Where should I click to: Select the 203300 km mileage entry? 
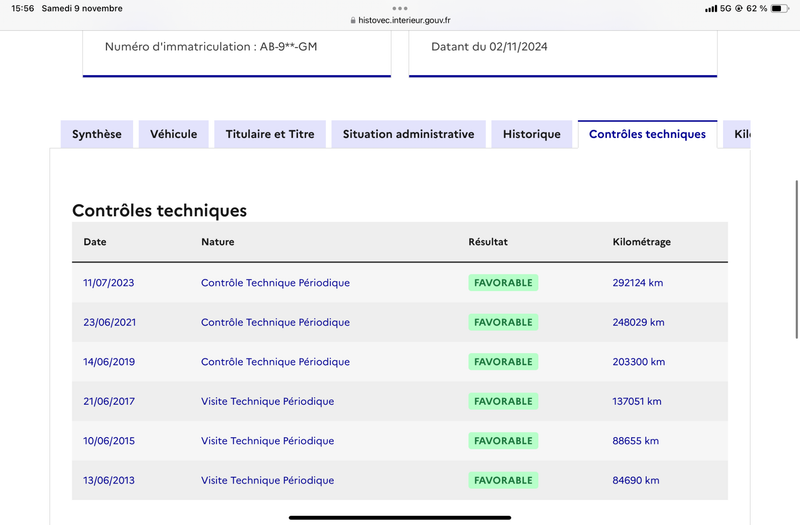(x=639, y=362)
